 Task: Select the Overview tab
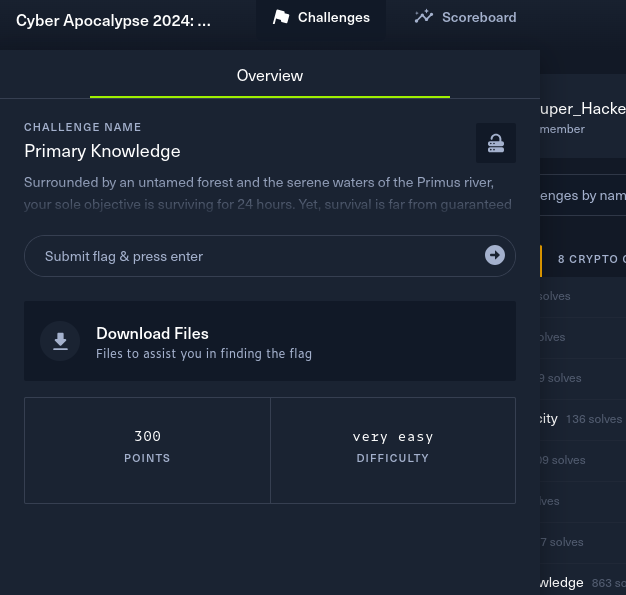pyautogui.click(x=270, y=76)
